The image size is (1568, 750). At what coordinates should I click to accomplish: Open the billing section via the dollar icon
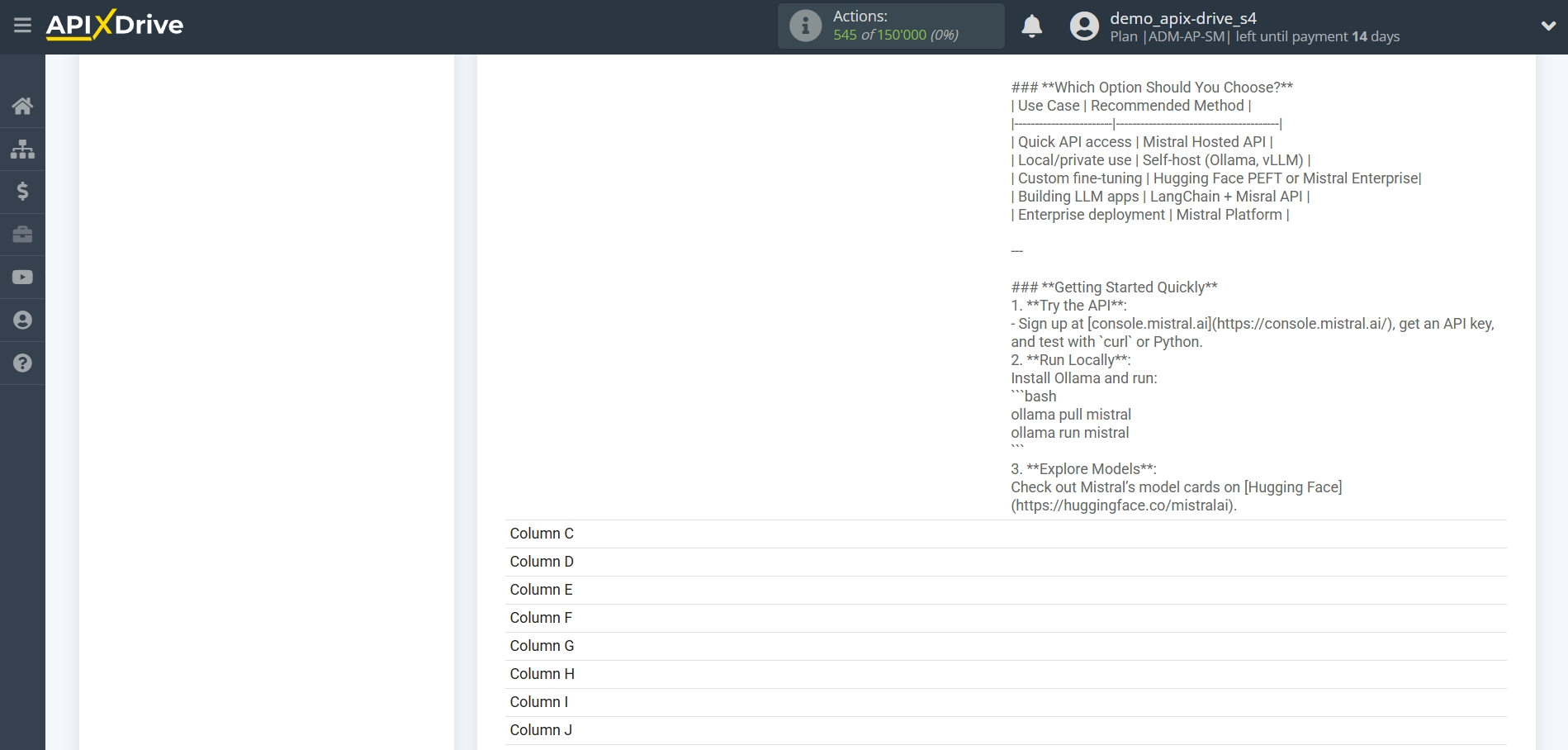pos(21,192)
